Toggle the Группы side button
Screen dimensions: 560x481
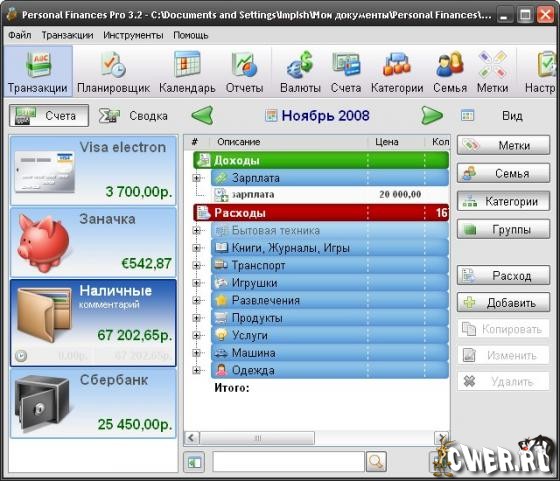(503, 229)
